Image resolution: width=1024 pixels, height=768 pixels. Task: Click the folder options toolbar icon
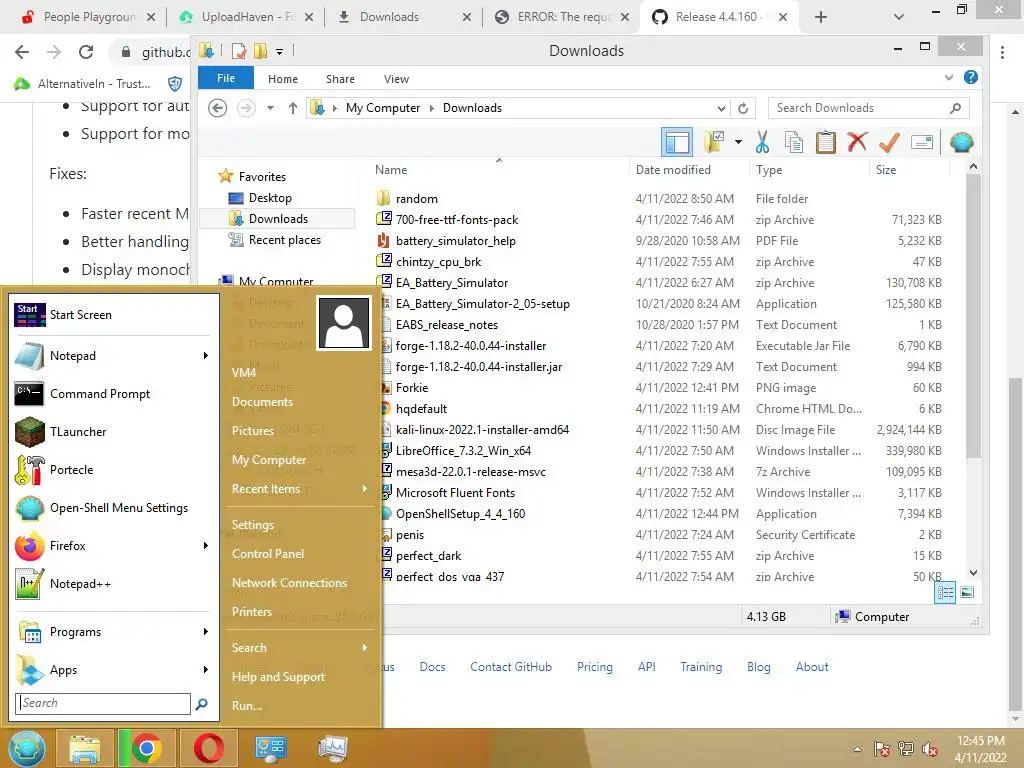pyautogui.click(x=714, y=142)
